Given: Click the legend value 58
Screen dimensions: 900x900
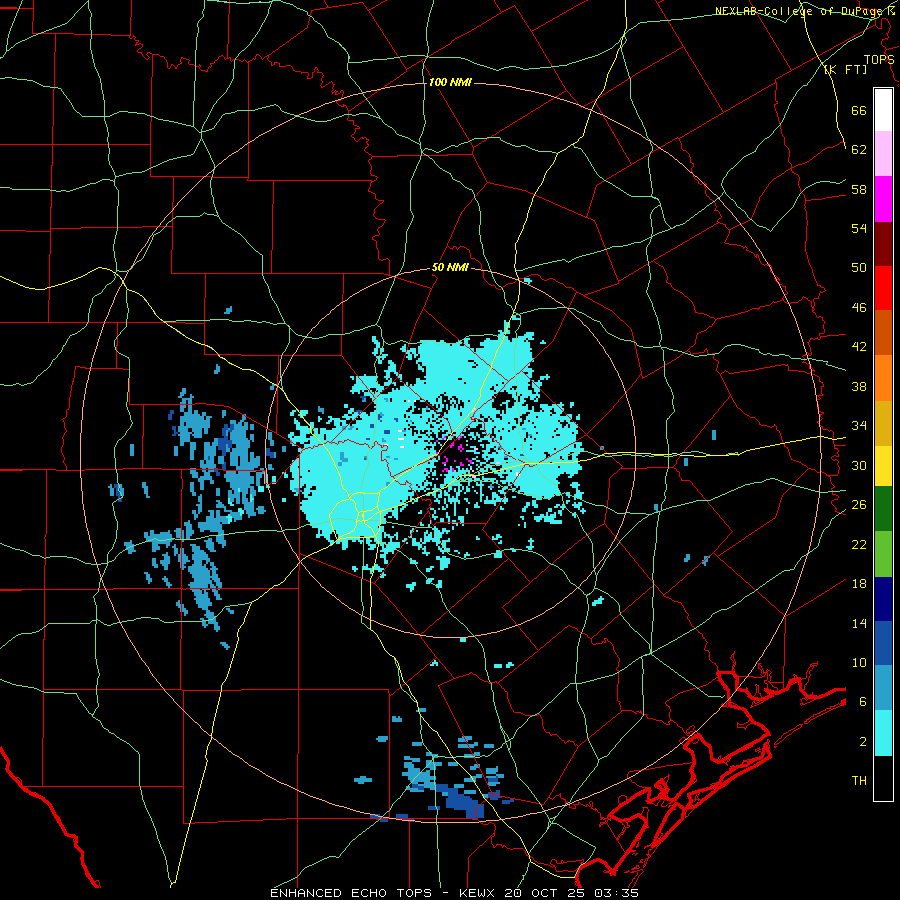Looking at the screenshot, I should coord(859,189).
